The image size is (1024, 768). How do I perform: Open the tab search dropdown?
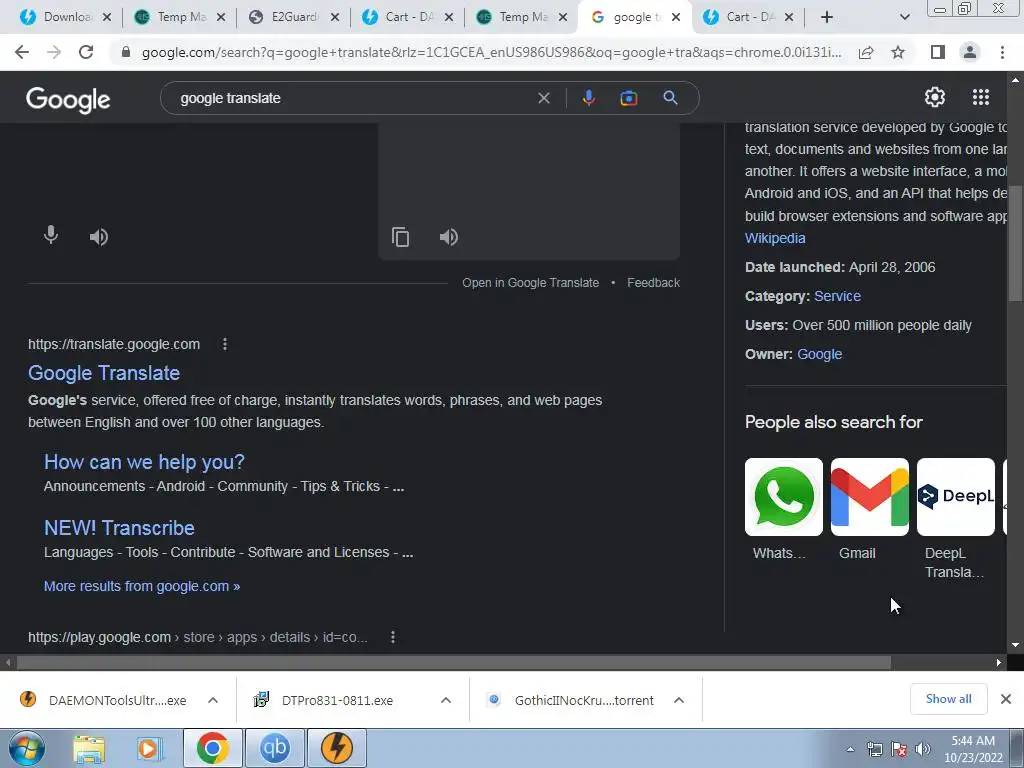pos(904,17)
